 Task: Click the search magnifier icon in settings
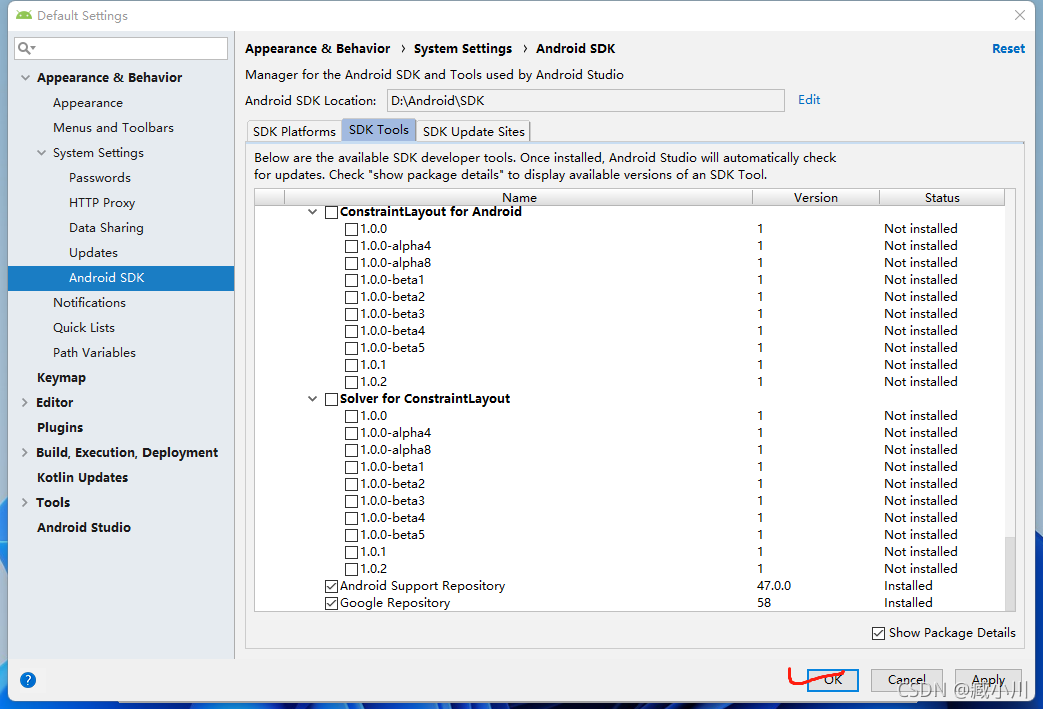[26, 48]
